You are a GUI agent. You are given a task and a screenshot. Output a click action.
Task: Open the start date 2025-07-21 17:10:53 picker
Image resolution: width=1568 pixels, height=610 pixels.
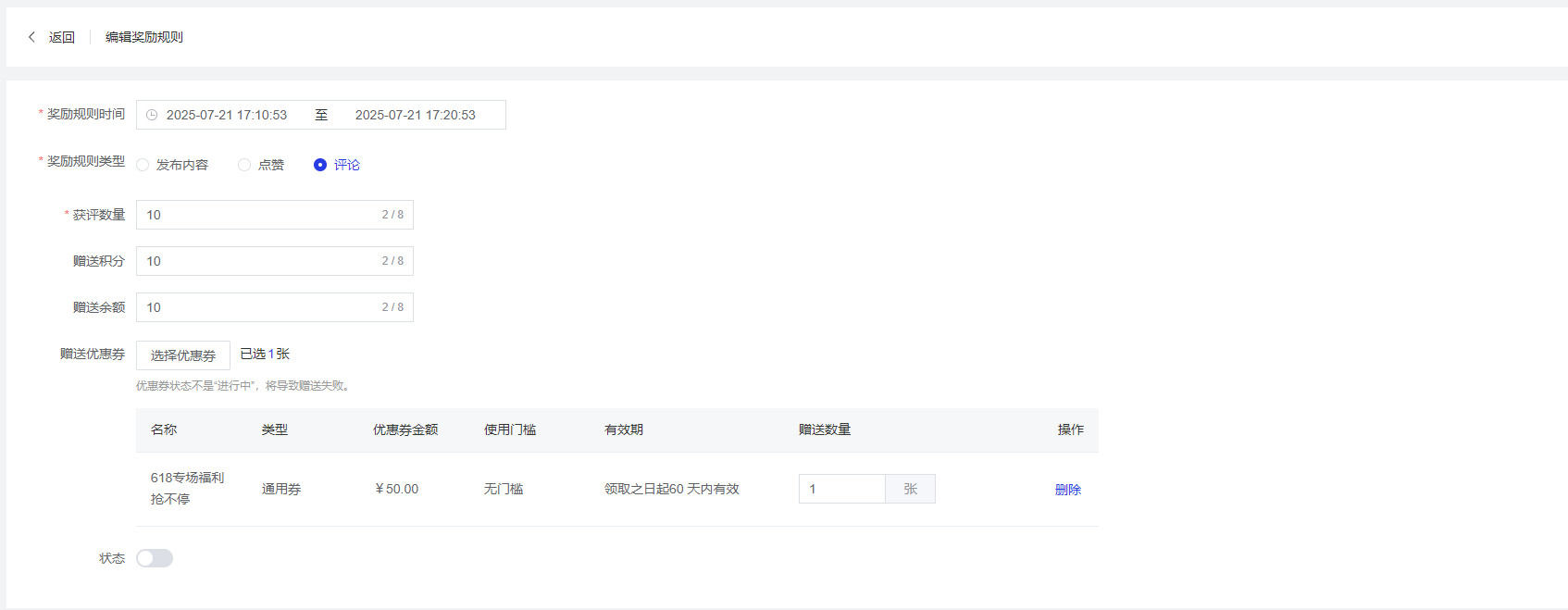coord(227,115)
